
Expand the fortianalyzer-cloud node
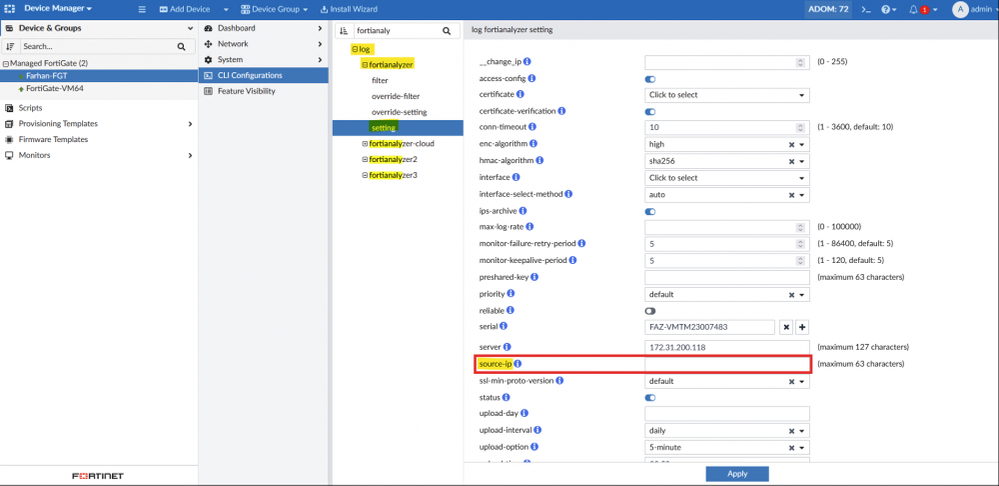click(364, 144)
